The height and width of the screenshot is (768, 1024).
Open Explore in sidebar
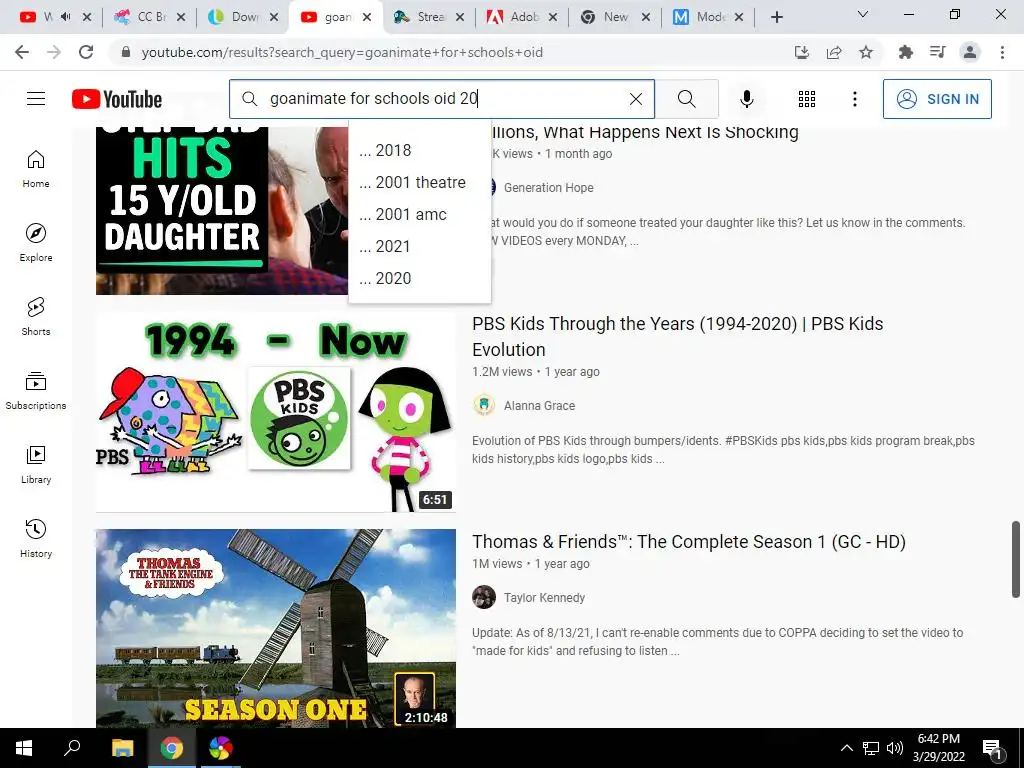(x=36, y=242)
